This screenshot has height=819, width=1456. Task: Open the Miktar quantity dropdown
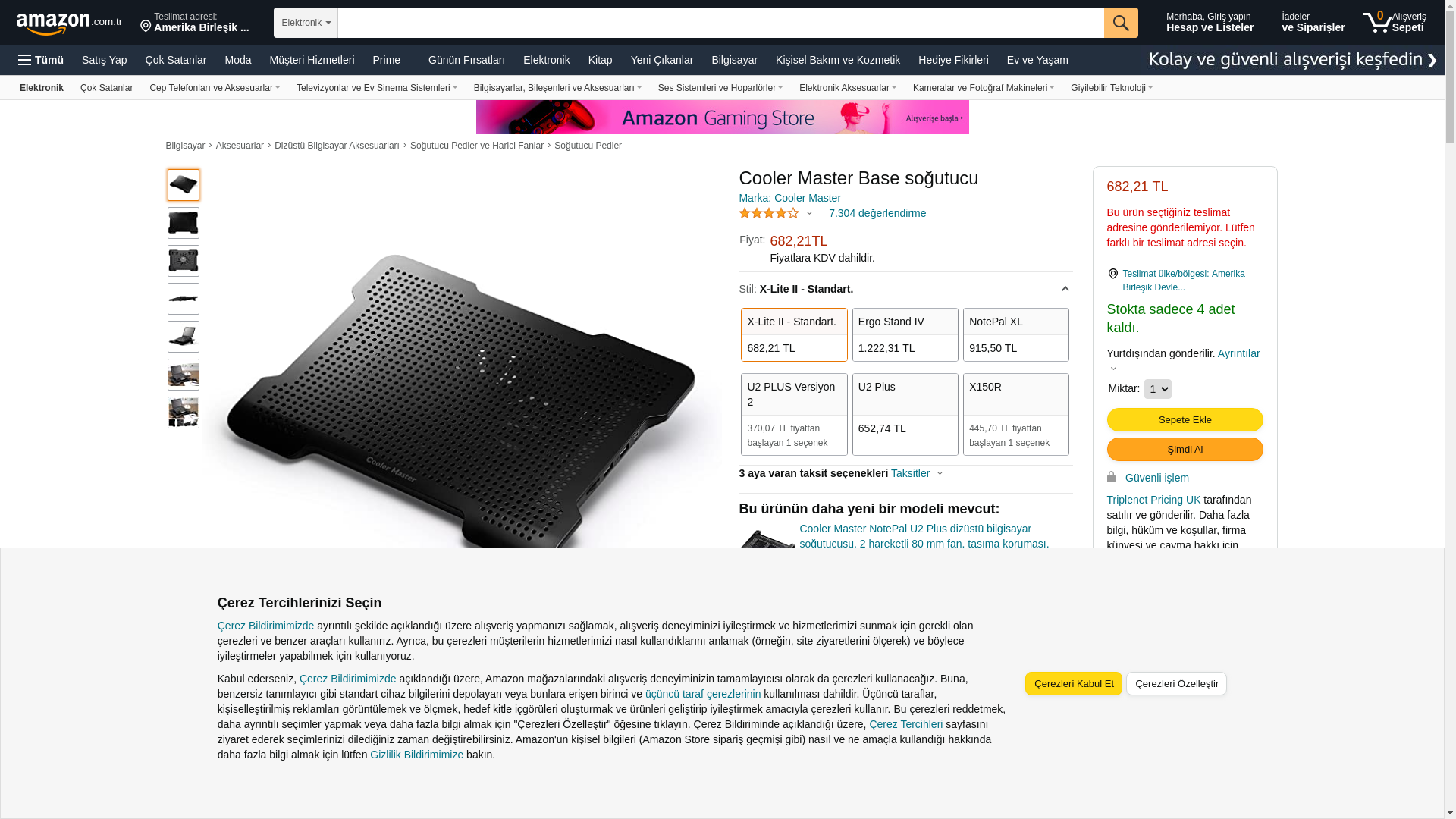tap(1157, 389)
